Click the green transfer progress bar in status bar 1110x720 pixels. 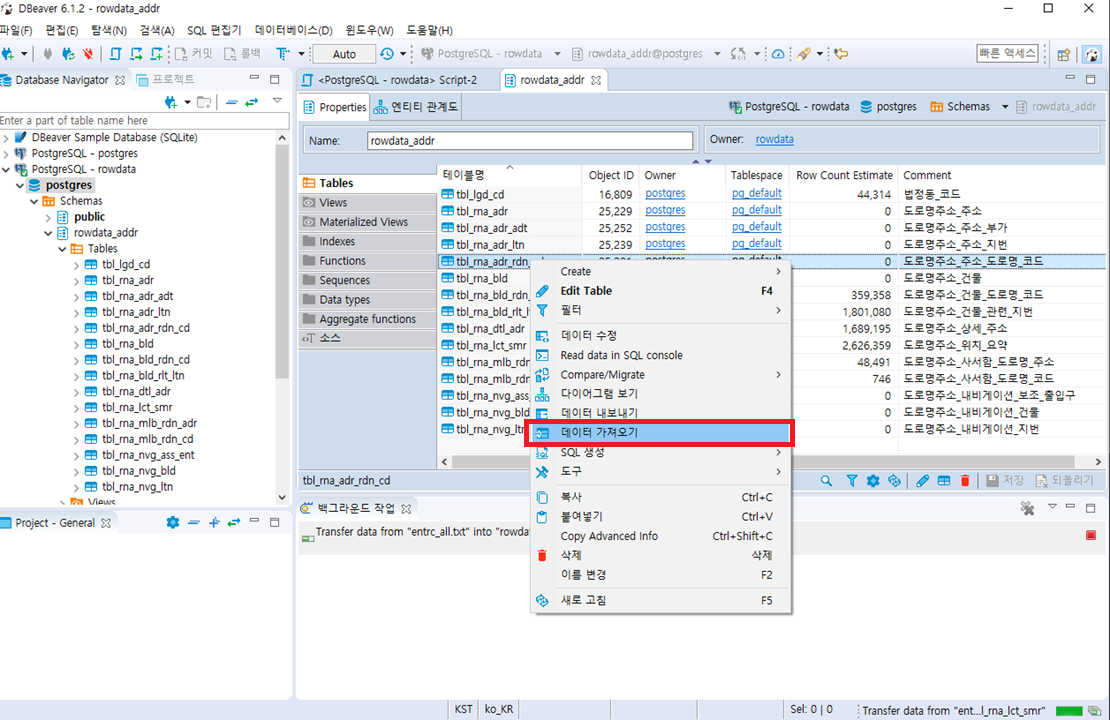point(1069,711)
